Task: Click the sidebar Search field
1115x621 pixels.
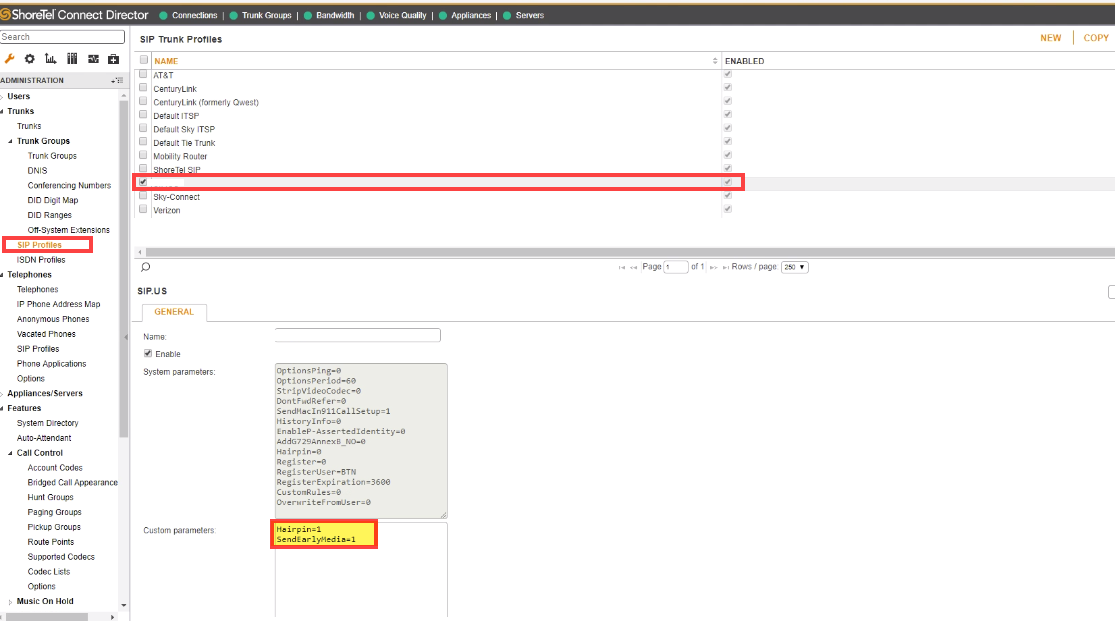Action: coord(63,37)
